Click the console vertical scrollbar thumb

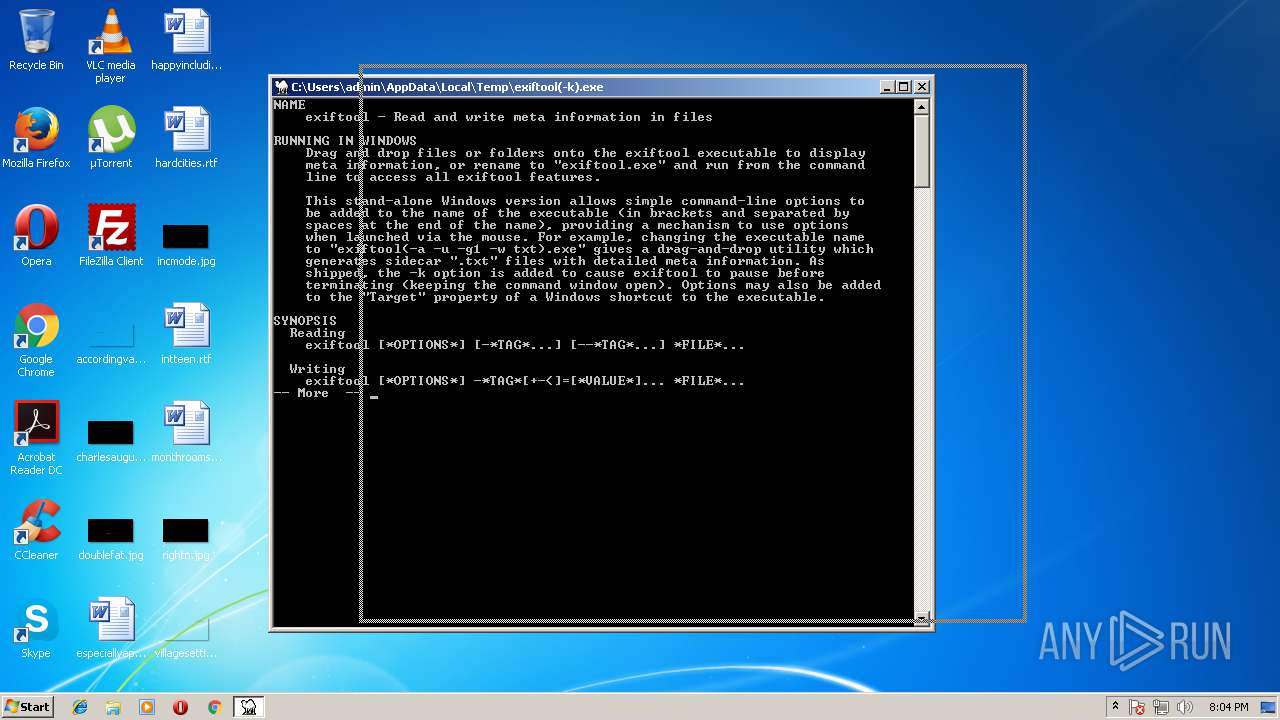pyautogui.click(x=922, y=151)
